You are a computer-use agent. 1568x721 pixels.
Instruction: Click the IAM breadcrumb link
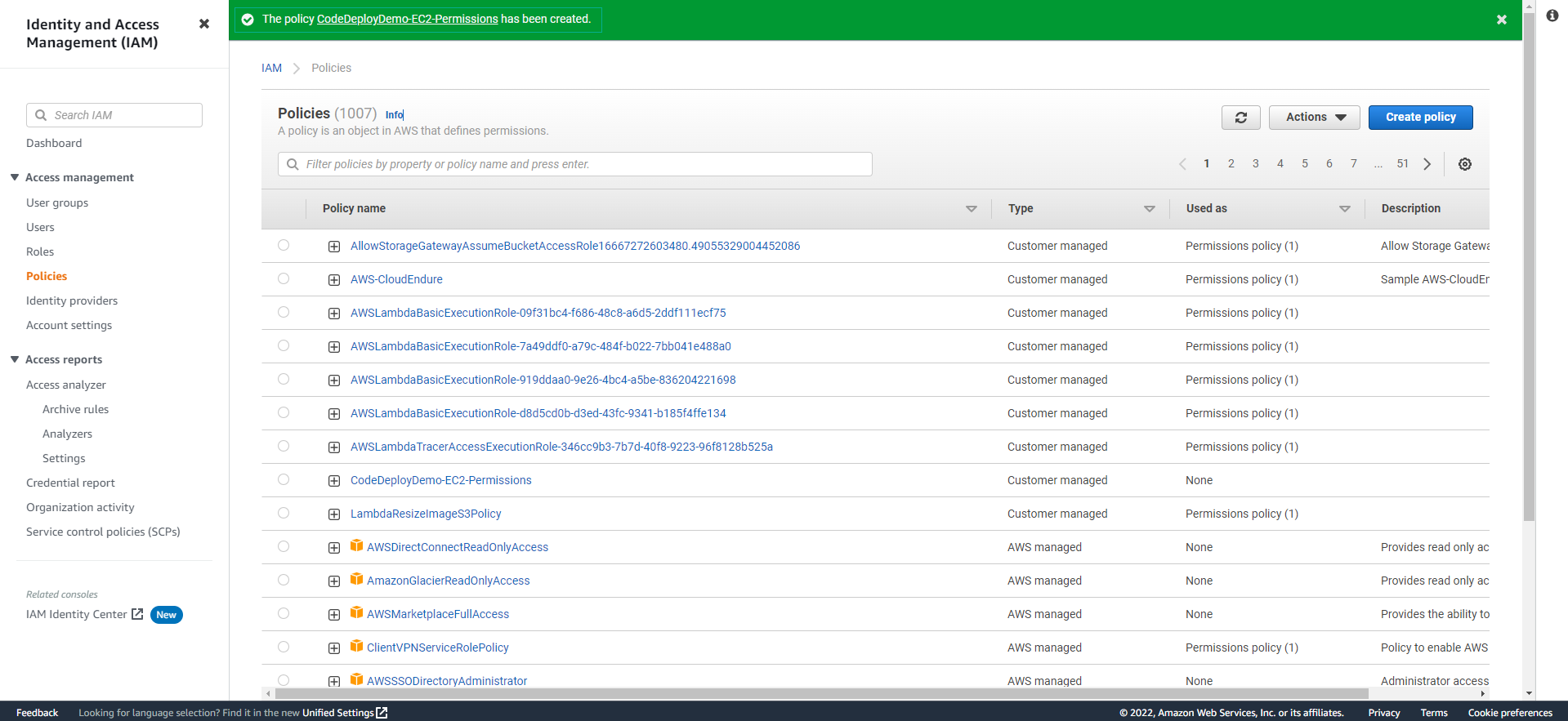click(x=271, y=68)
